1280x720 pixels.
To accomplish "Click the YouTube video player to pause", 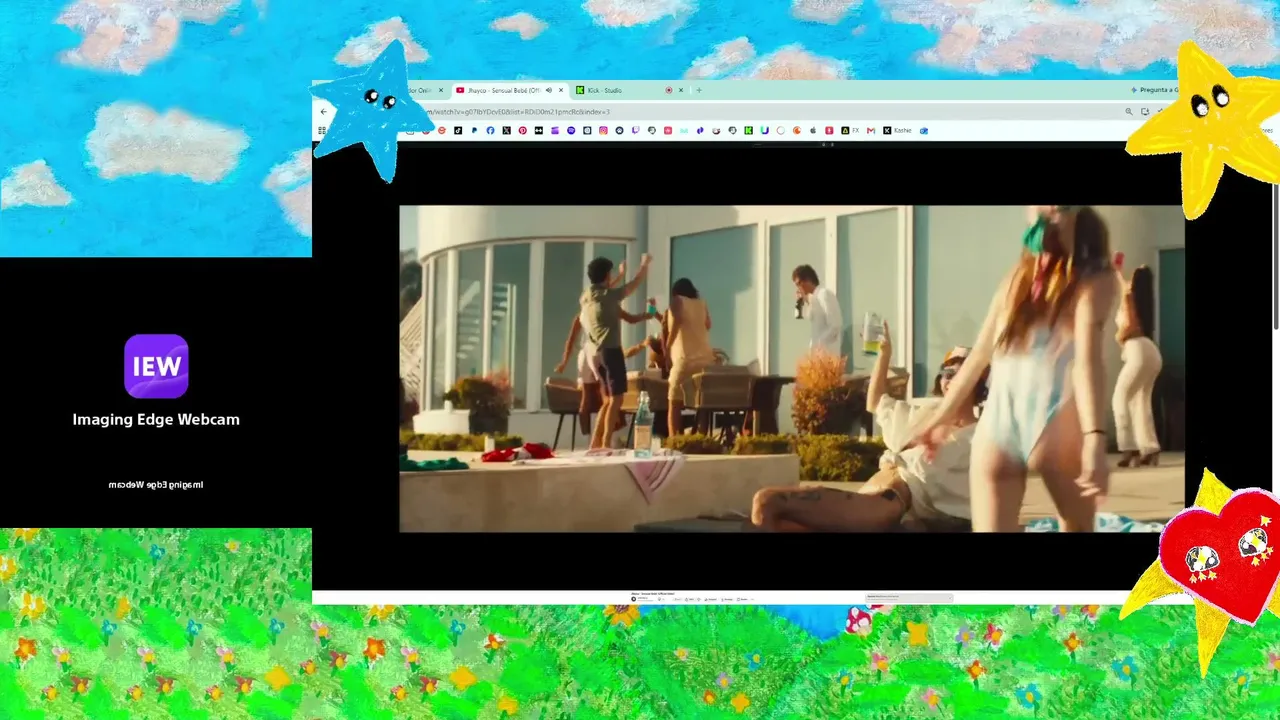I will (792, 369).
